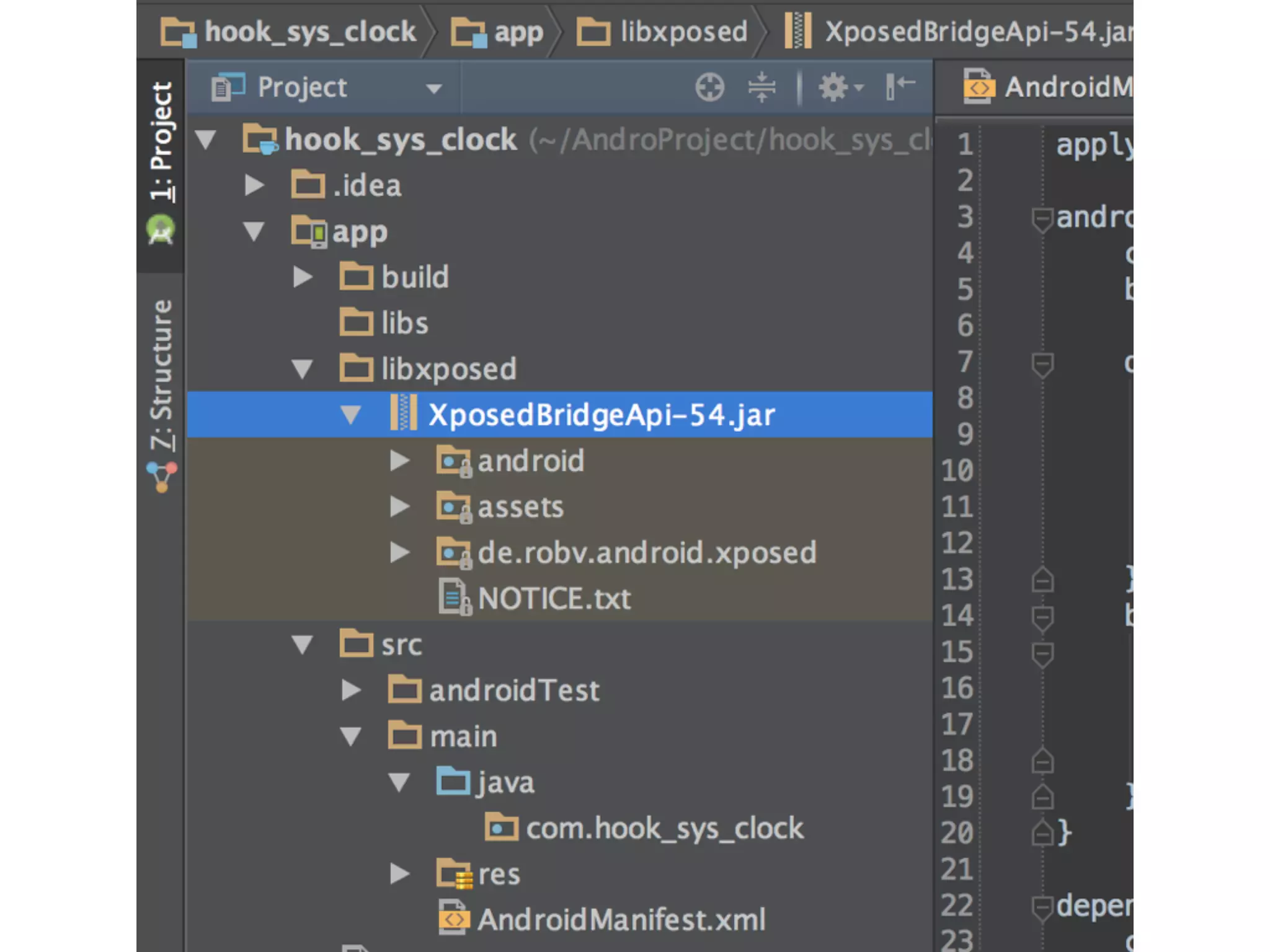Select the android package icon

click(454, 461)
